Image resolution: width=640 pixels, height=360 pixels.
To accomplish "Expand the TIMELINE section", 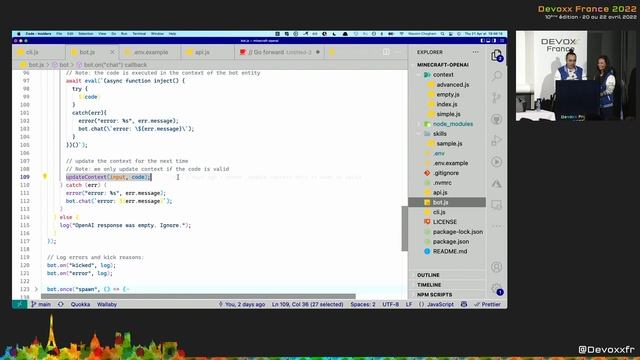I will pos(429,285).
